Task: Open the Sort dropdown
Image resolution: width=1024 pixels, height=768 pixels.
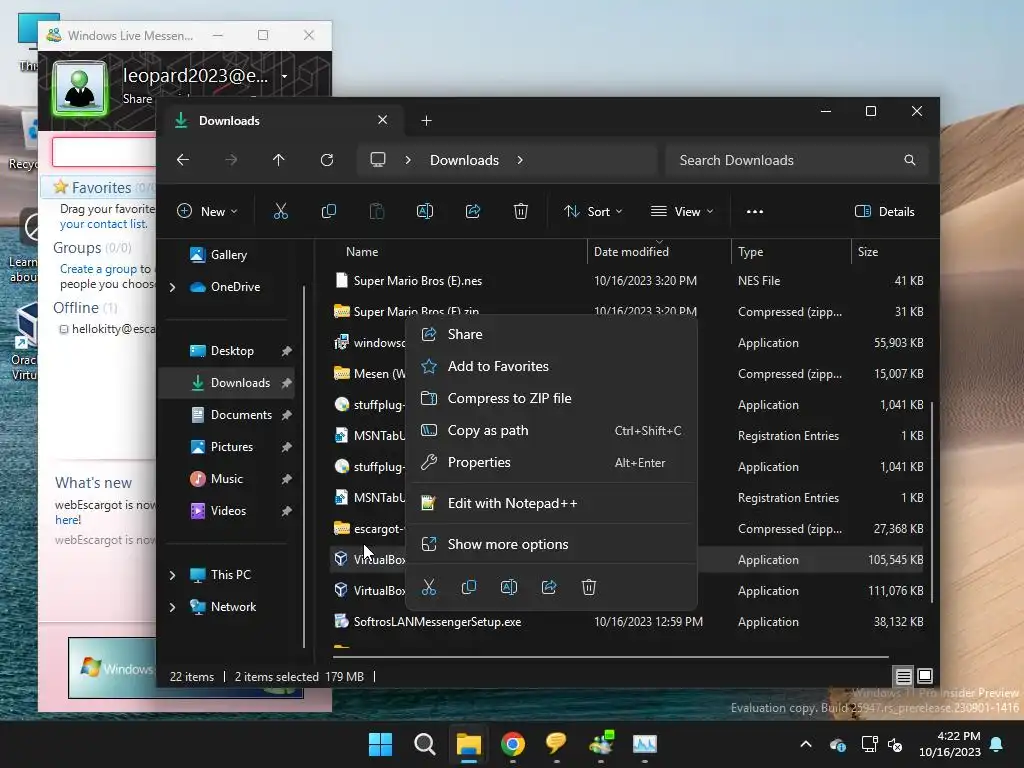Action: point(593,212)
